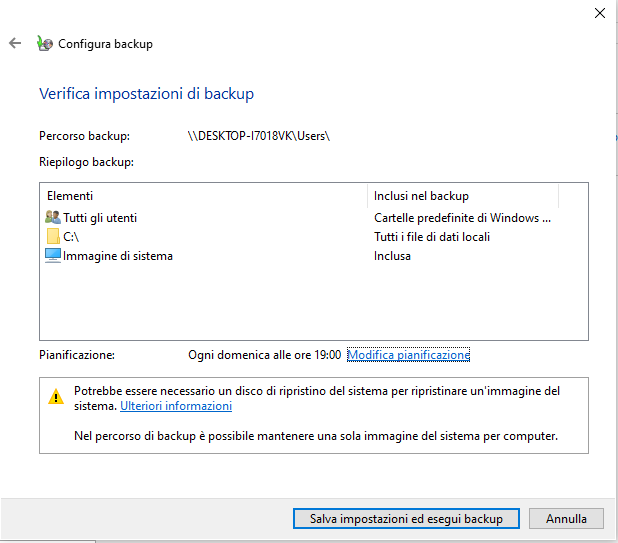Click the Cartelle predefinite di Windows entry
This screenshot has height=543, width=618.
(x=462, y=217)
